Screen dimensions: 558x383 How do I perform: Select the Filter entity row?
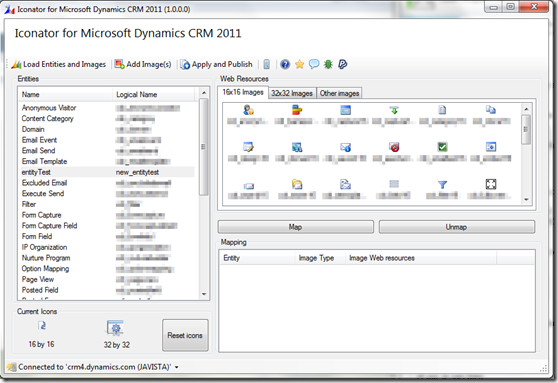pyautogui.click(x=107, y=204)
